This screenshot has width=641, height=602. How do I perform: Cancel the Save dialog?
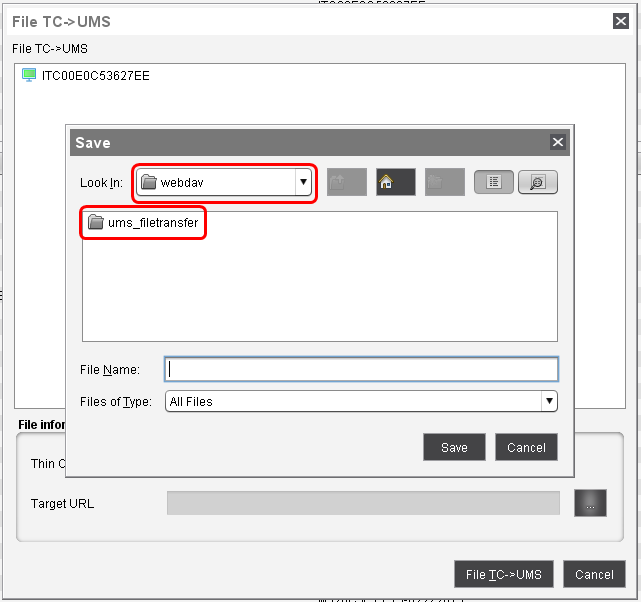tap(526, 447)
